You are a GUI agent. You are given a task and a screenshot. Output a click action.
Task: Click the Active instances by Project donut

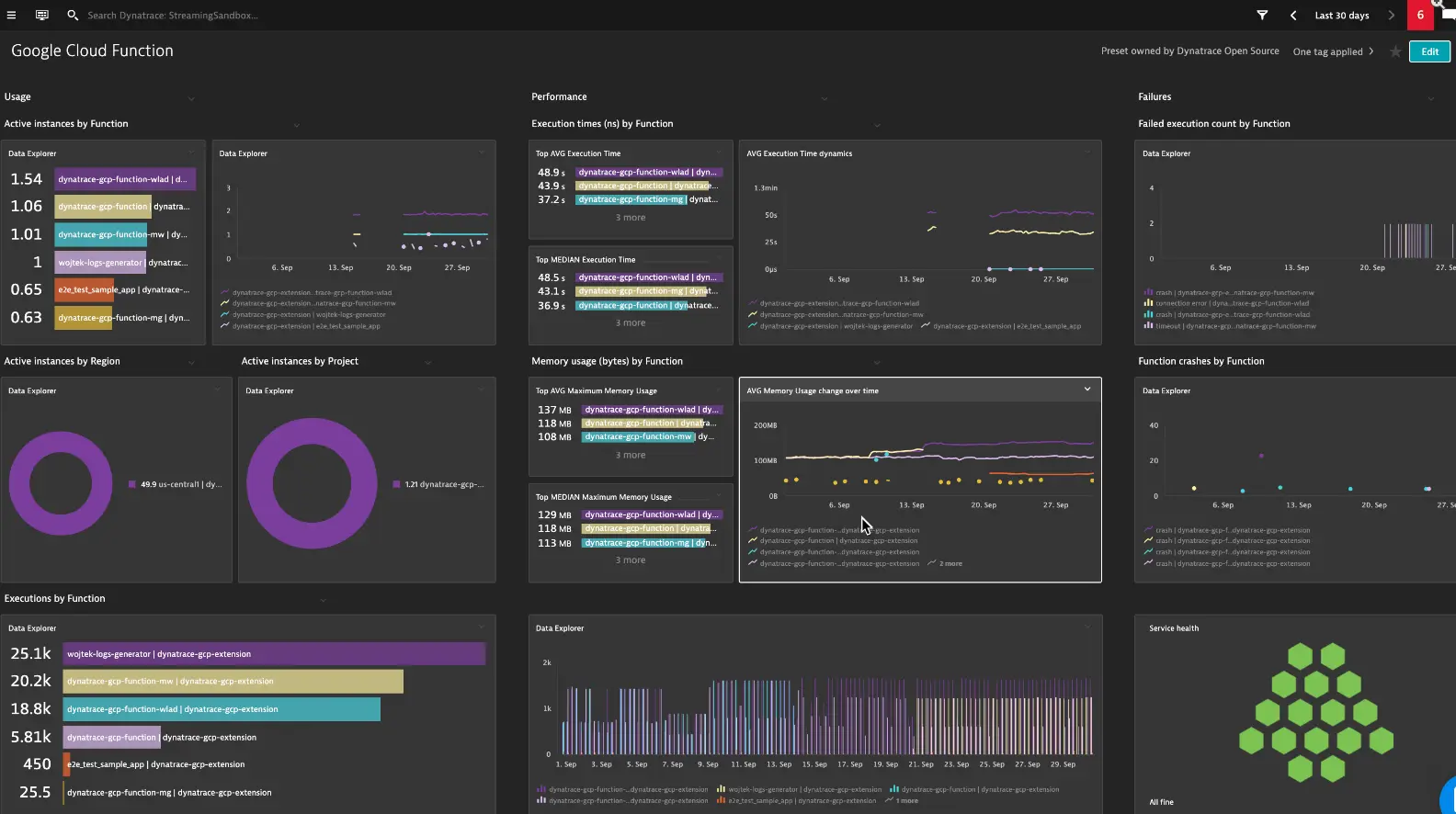(312, 483)
